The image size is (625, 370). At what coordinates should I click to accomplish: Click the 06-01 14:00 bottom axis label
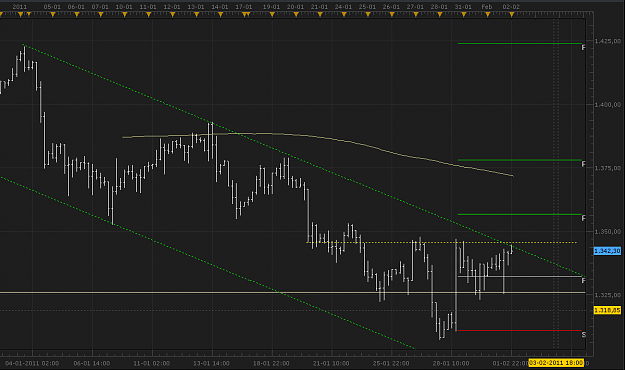pos(92,363)
